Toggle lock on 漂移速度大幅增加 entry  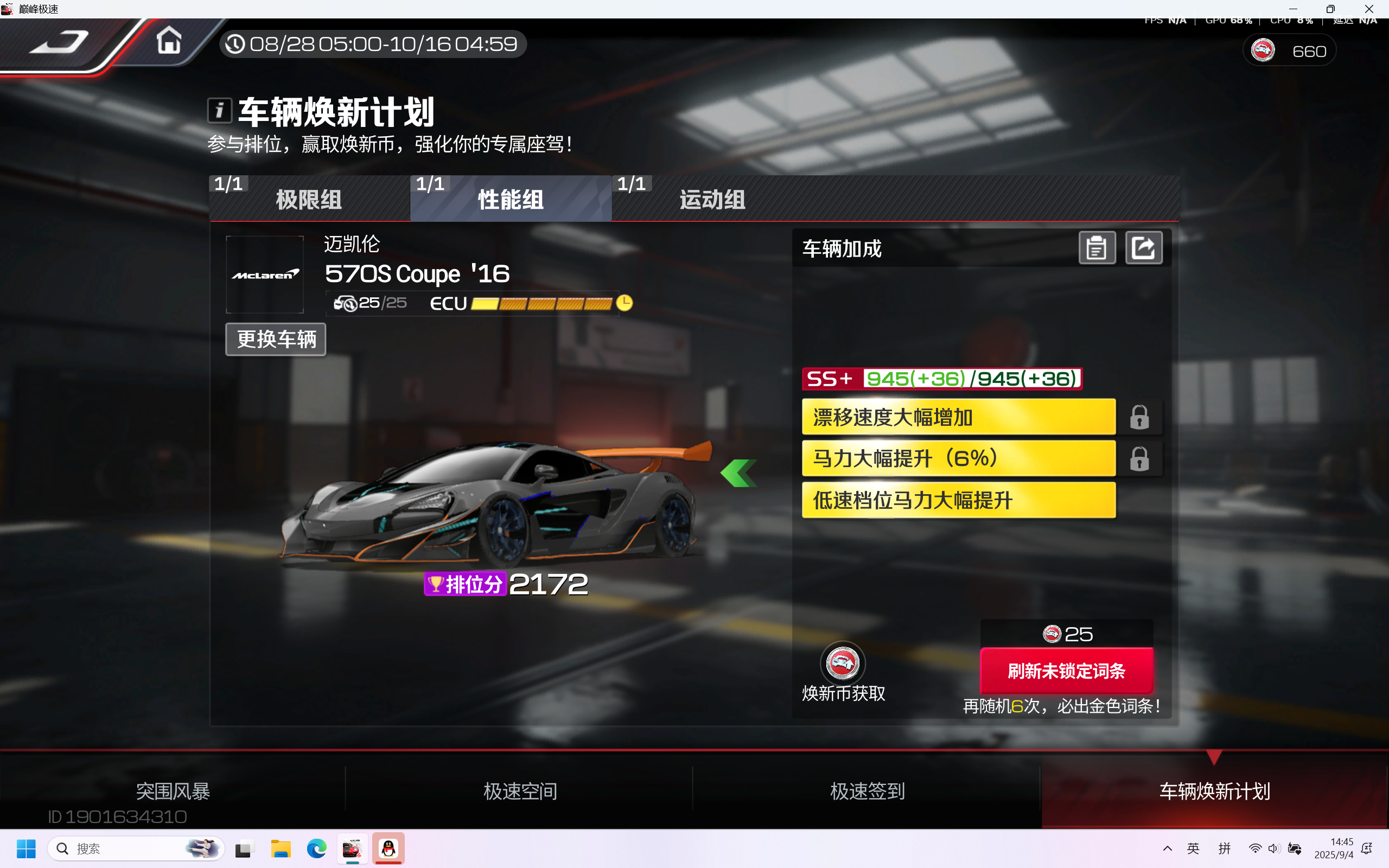[1139, 417]
